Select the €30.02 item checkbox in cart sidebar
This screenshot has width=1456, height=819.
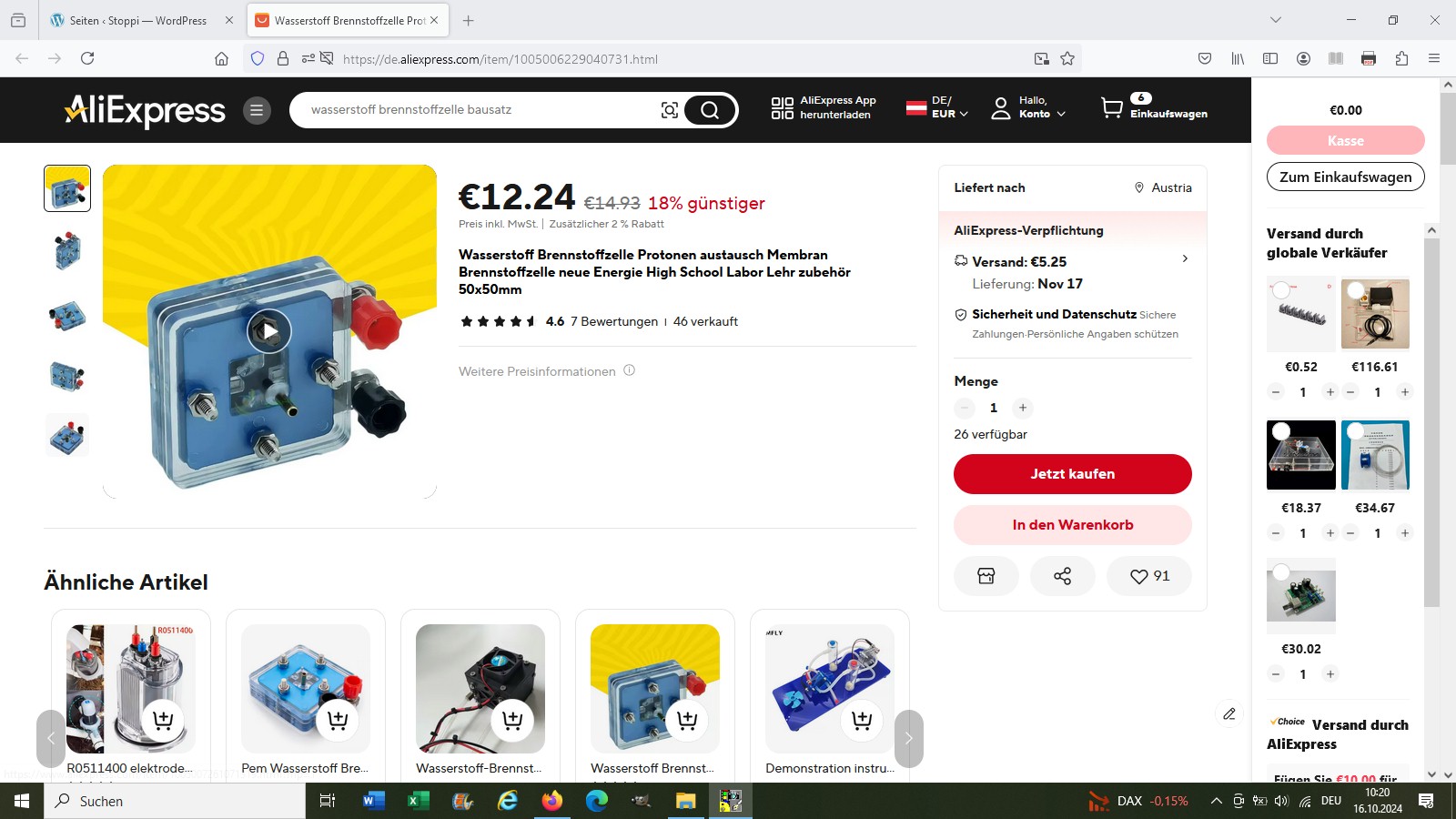[1281, 572]
